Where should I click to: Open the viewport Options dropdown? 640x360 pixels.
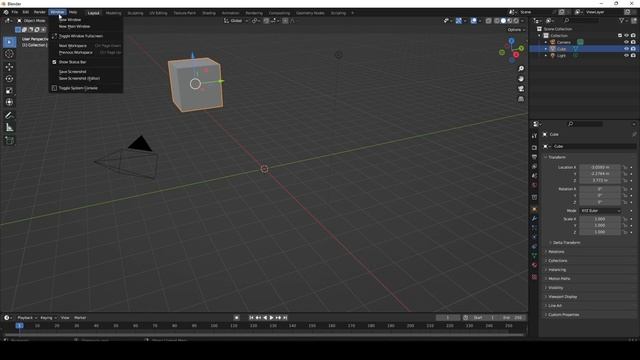click(516, 30)
